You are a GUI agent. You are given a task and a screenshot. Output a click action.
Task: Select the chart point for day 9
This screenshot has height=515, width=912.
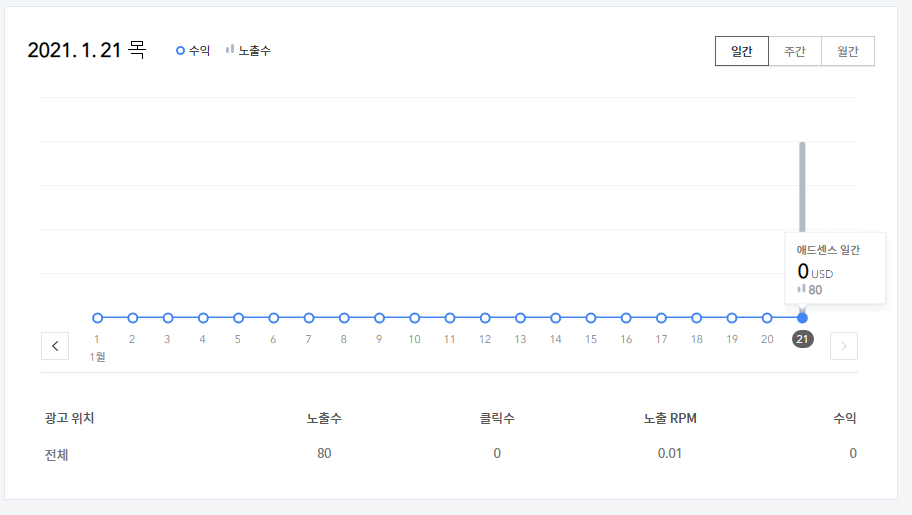(x=379, y=318)
